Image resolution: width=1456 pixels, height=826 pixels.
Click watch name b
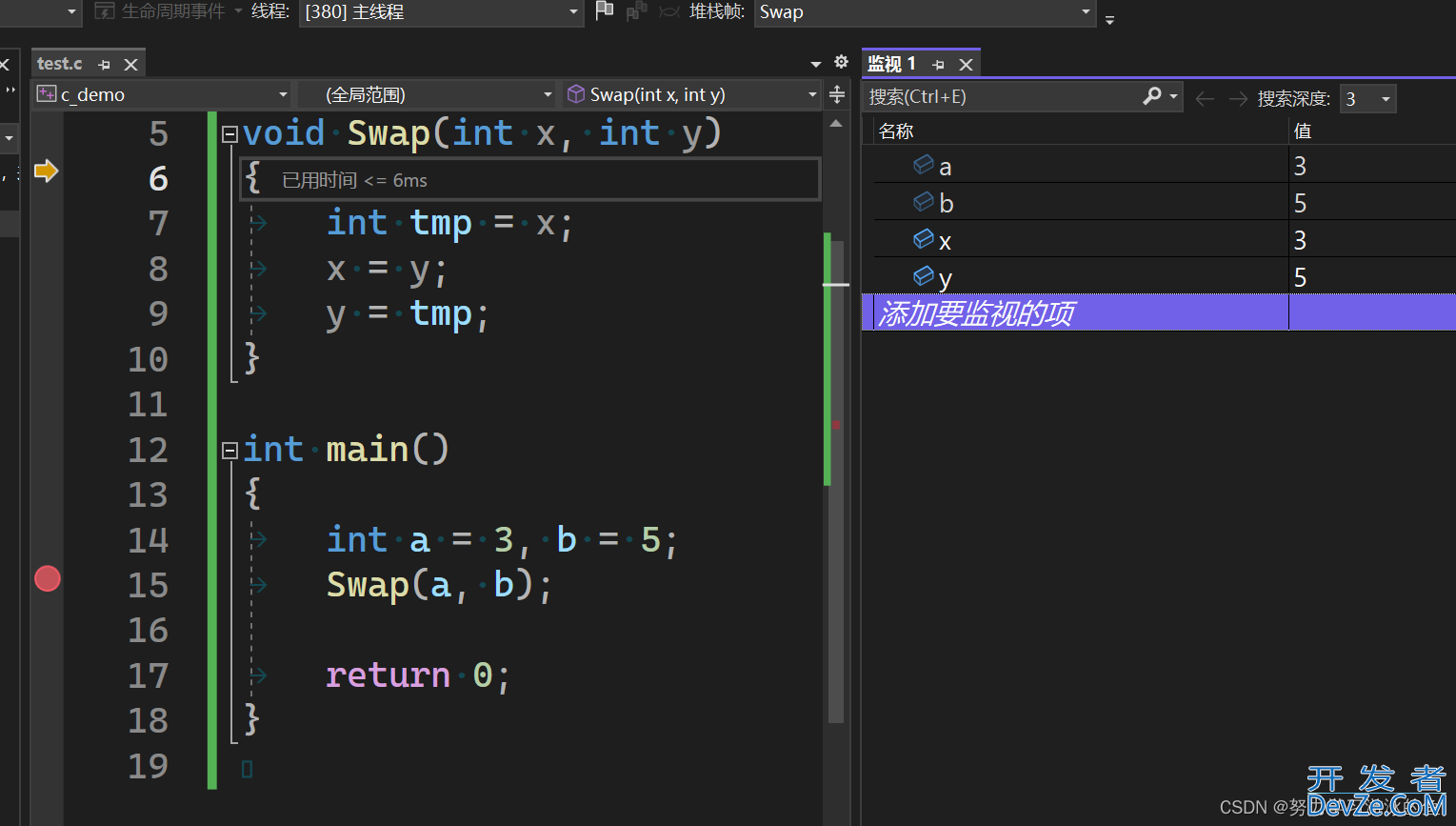tap(946, 203)
